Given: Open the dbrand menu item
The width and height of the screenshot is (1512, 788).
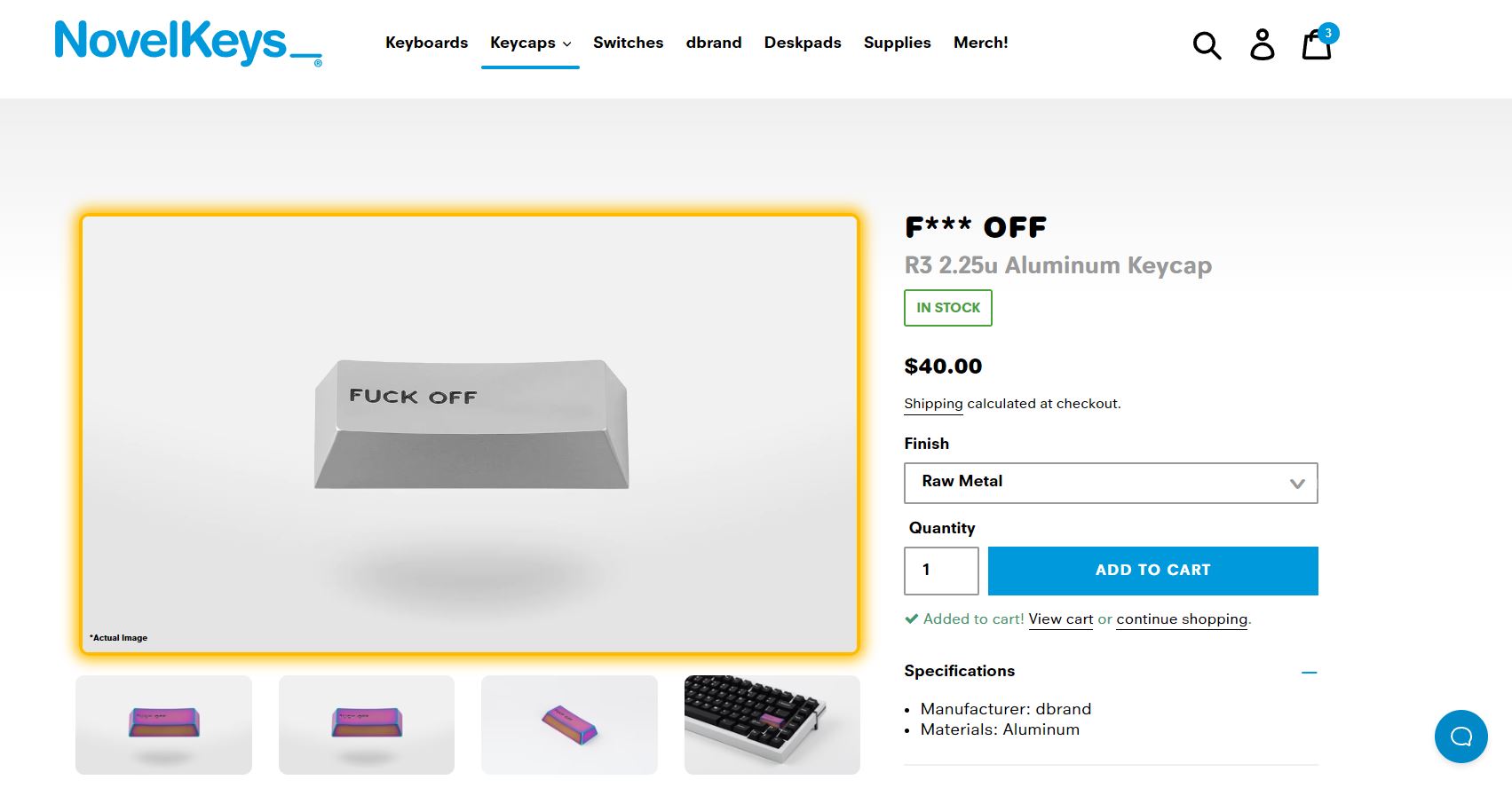Looking at the screenshot, I should pyautogui.click(x=714, y=43).
